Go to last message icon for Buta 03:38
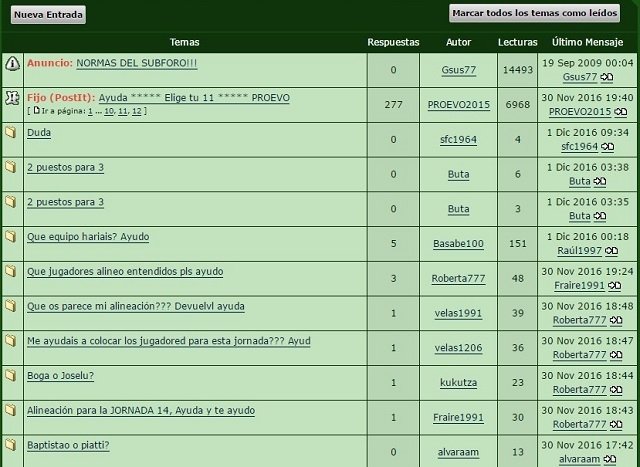This screenshot has width=640, height=467. (600, 181)
